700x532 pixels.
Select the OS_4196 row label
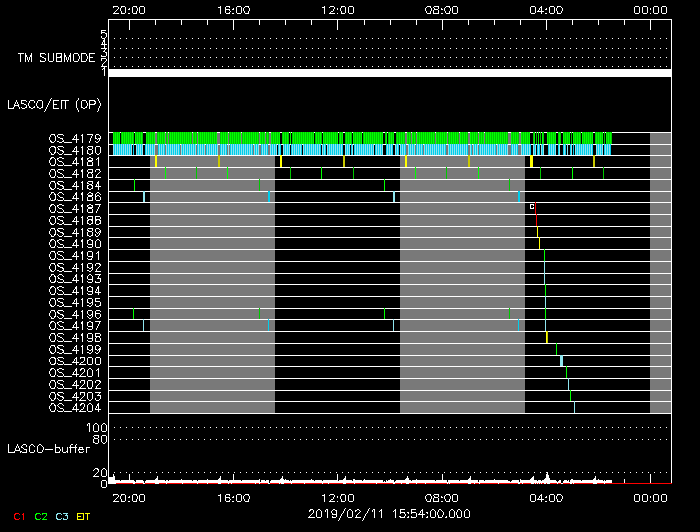[x=75, y=314]
